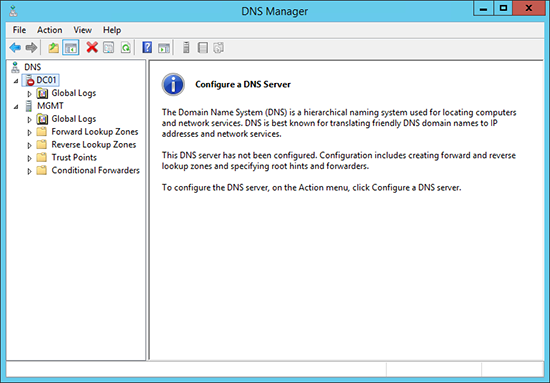The image size is (550, 383).
Task: Click Global Logs icon under DC01
Action: 42,93
